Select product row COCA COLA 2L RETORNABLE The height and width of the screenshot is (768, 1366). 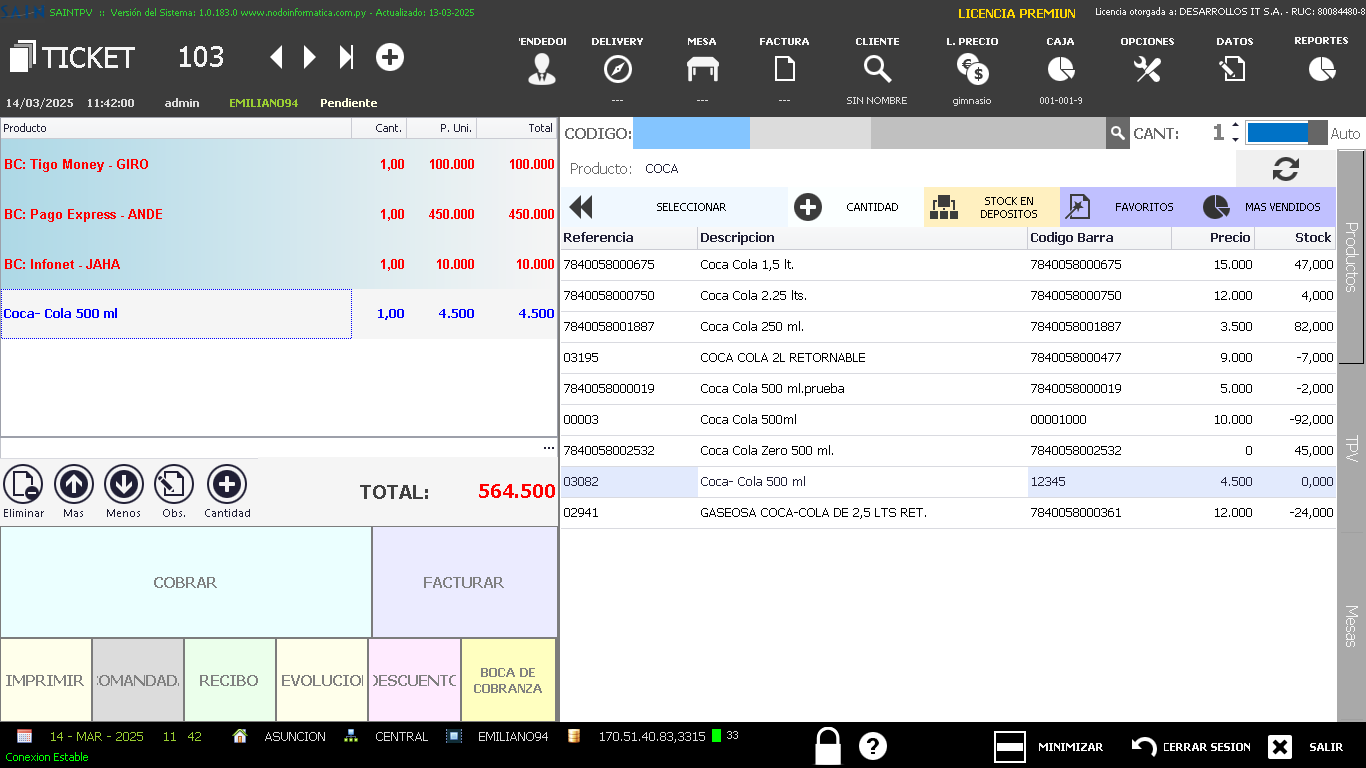[x=948, y=358]
